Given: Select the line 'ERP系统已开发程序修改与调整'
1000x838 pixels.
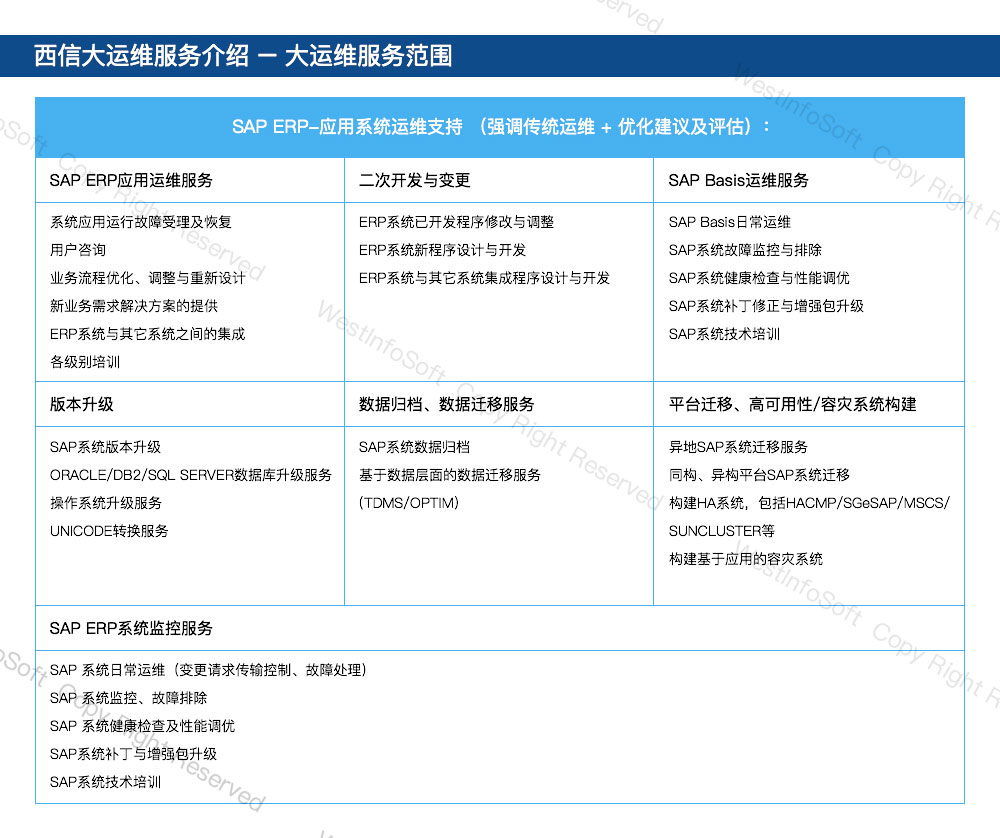Looking at the screenshot, I should pos(457,222).
